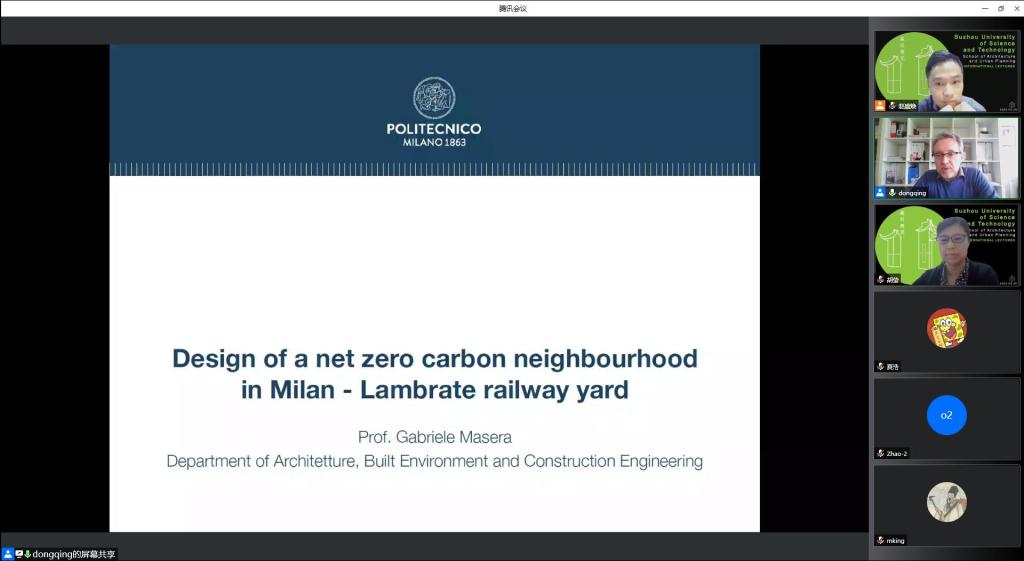The image size is (1024, 561).
Task: Select the top Suzhou University video tile
Action: 946,71
